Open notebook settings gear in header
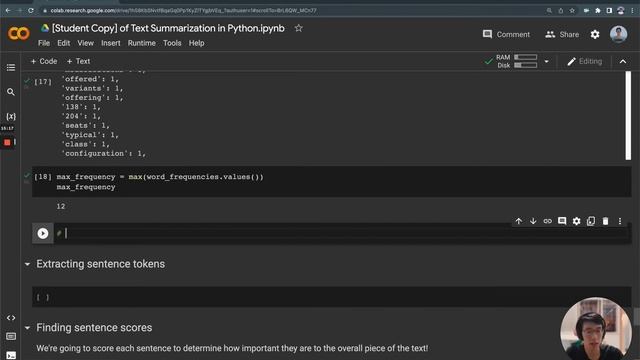The width and height of the screenshot is (640, 360). [595, 35]
